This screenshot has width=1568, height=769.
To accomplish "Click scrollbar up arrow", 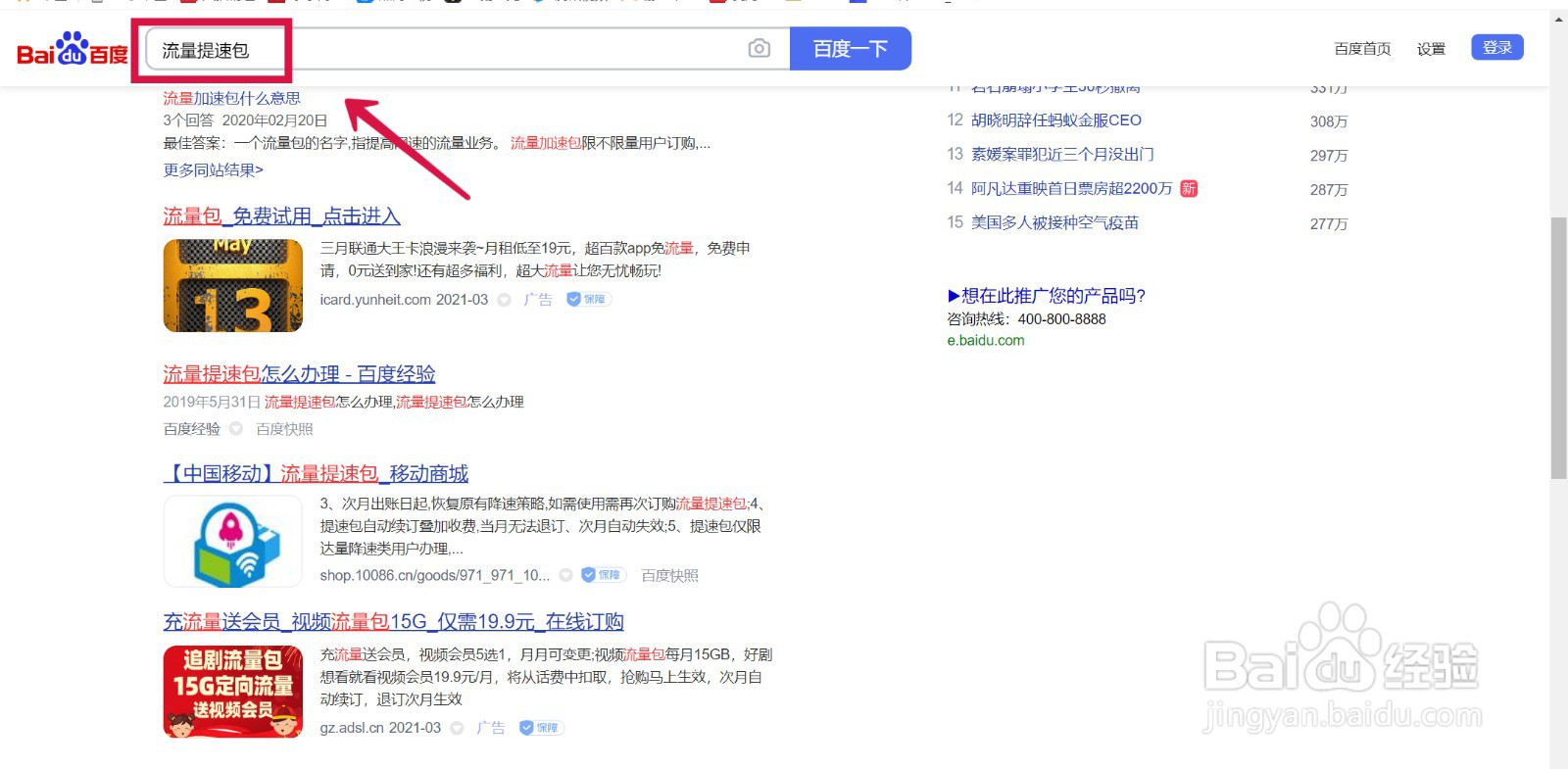I will pos(1558,19).
